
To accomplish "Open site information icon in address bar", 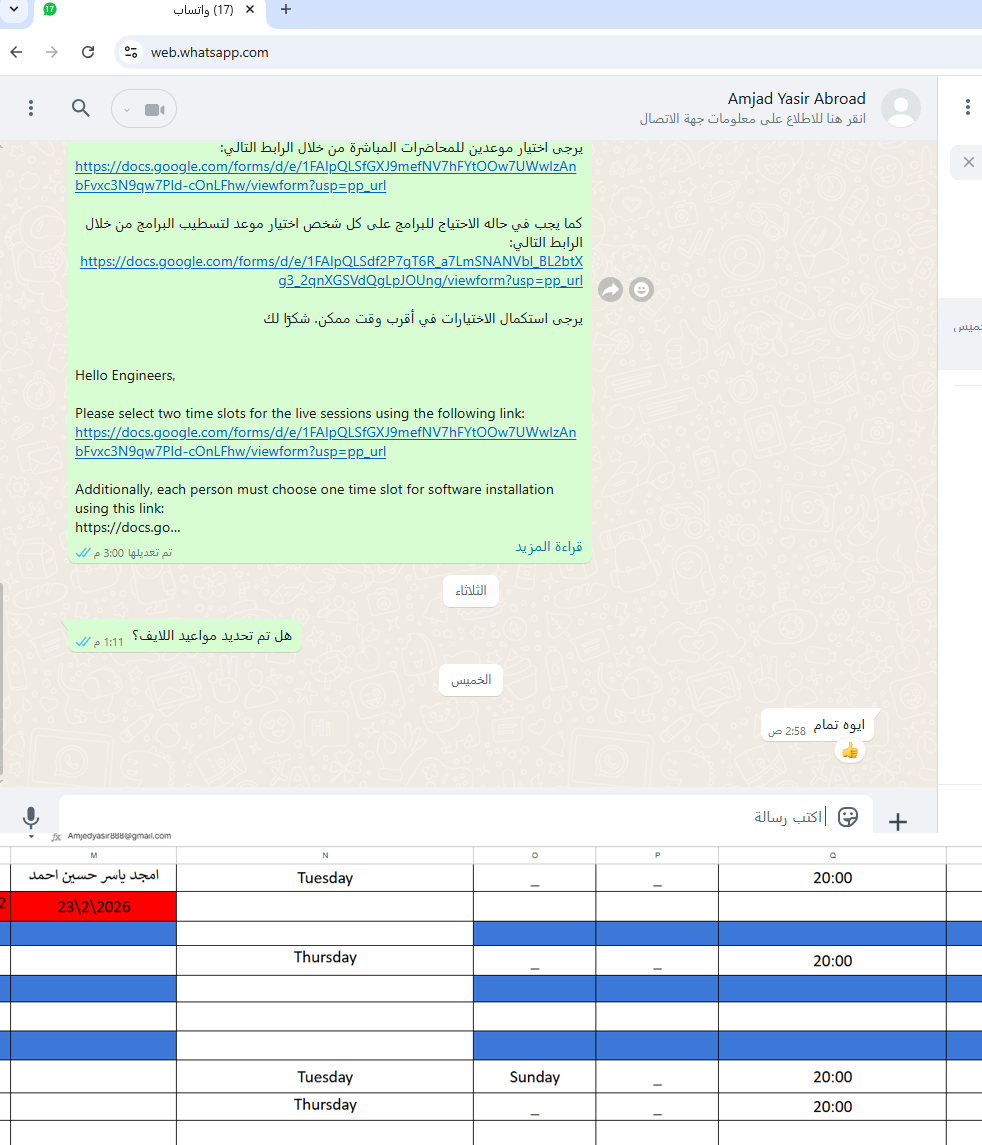I will [131, 52].
